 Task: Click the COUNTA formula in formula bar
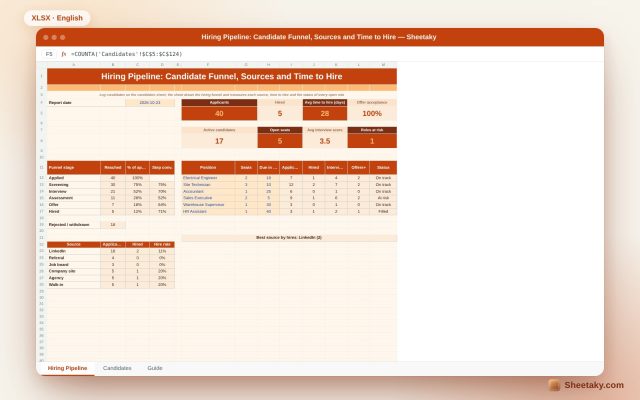point(127,54)
